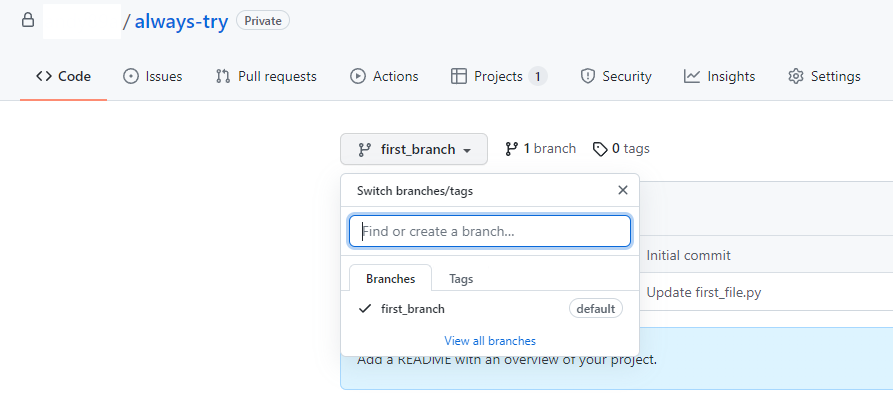This screenshot has height=407, width=893.
Task: Open the always-try repository link
Action: [x=181, y=21]
